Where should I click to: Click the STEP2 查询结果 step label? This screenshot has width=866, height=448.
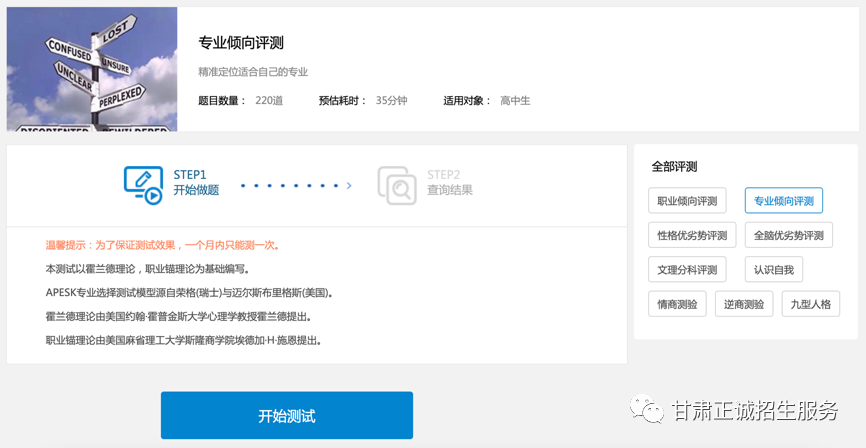tap(449, 190)
